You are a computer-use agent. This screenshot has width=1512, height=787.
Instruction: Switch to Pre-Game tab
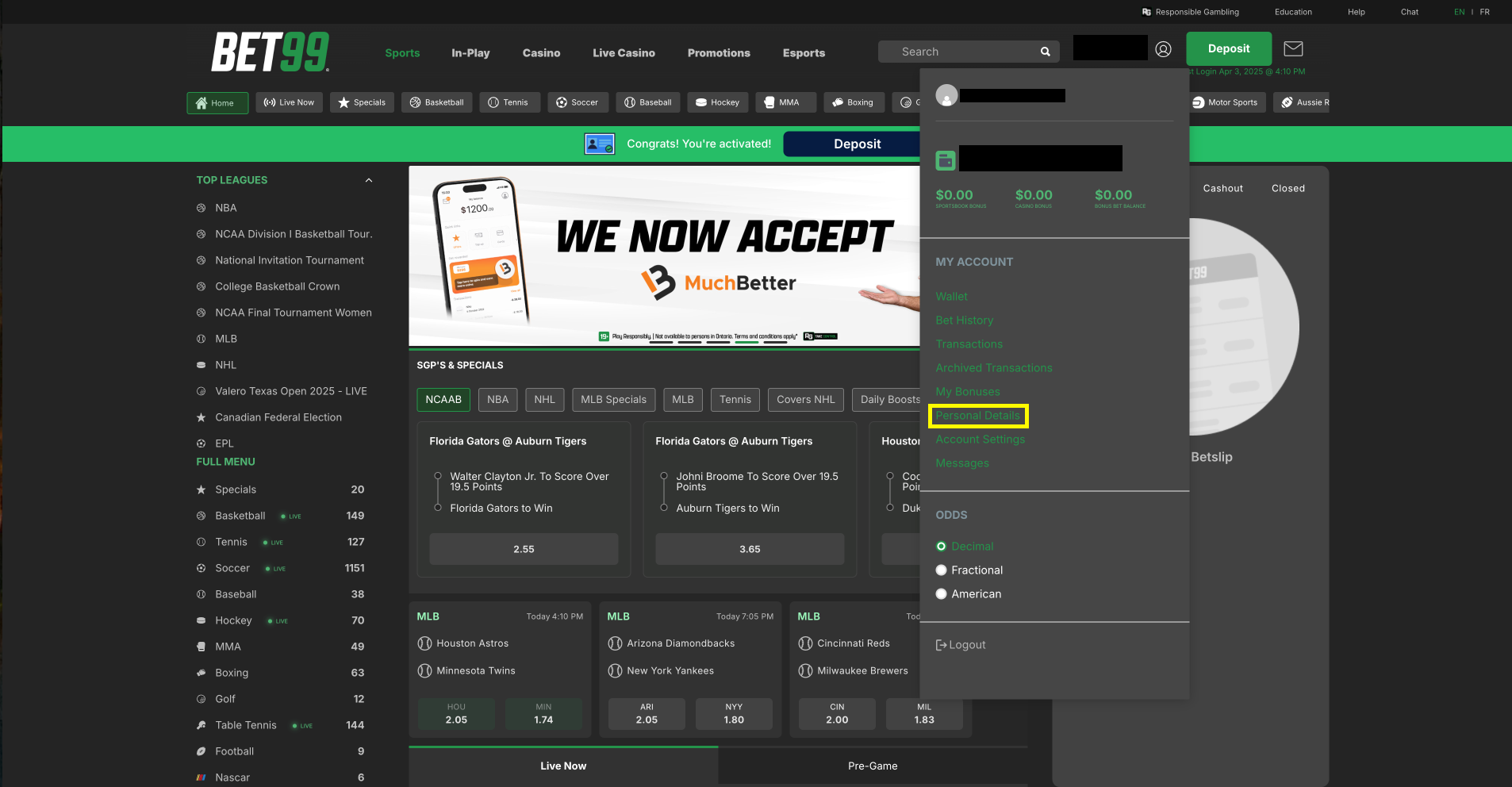[x=873, y=766]
